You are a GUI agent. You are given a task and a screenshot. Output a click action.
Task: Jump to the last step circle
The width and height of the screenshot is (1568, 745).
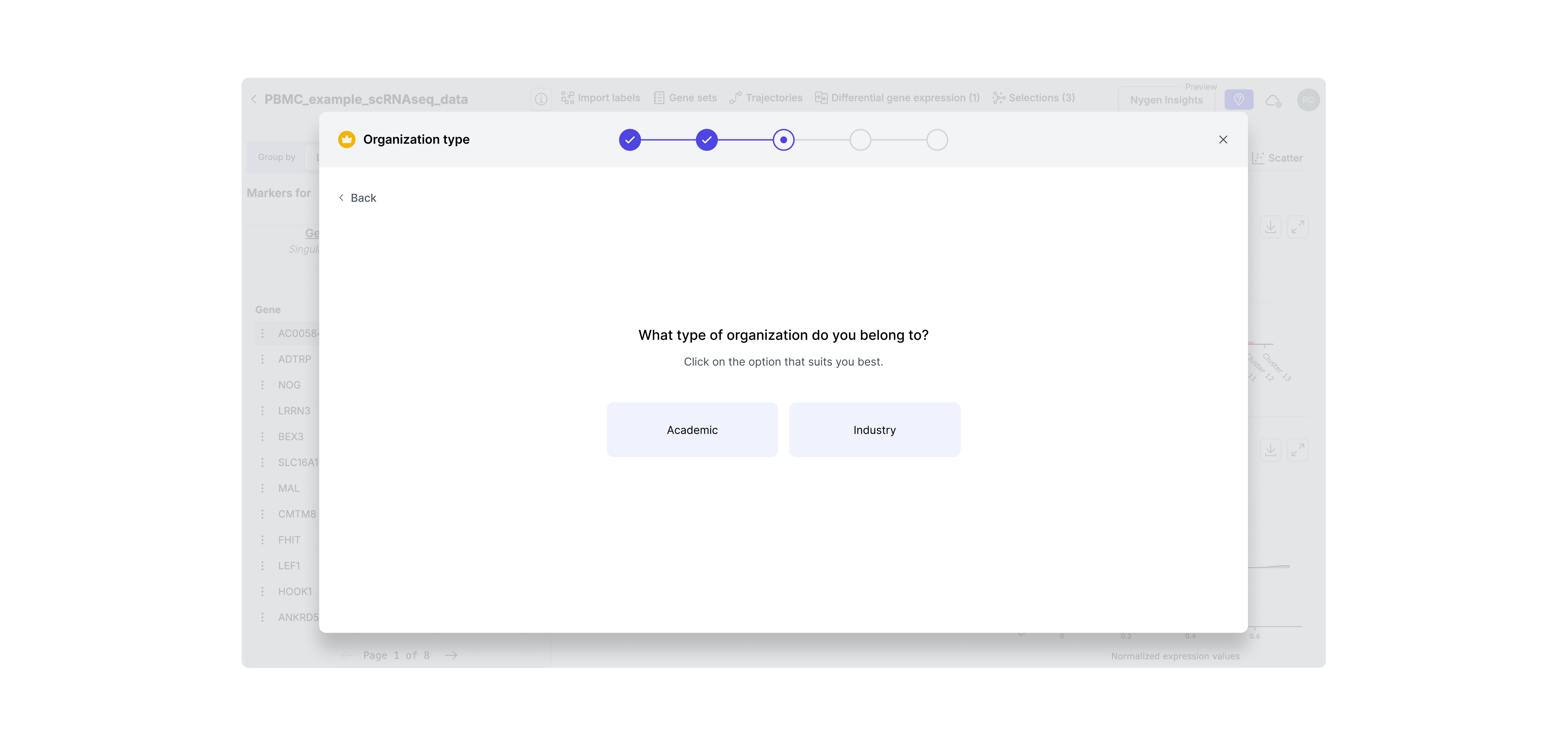pyautogui.click(x=937, y=140)
